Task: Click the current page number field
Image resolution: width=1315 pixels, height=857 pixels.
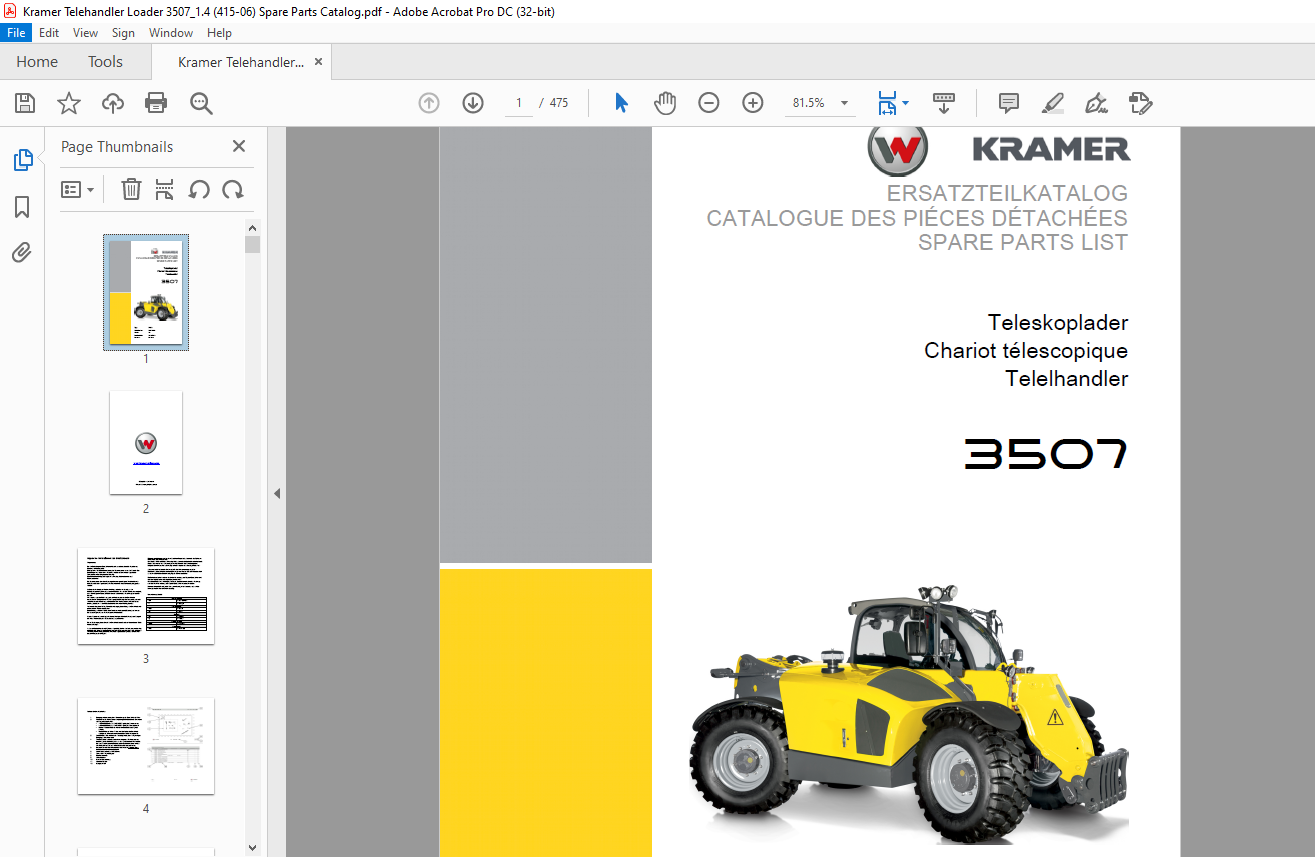Action: point(519,103)
